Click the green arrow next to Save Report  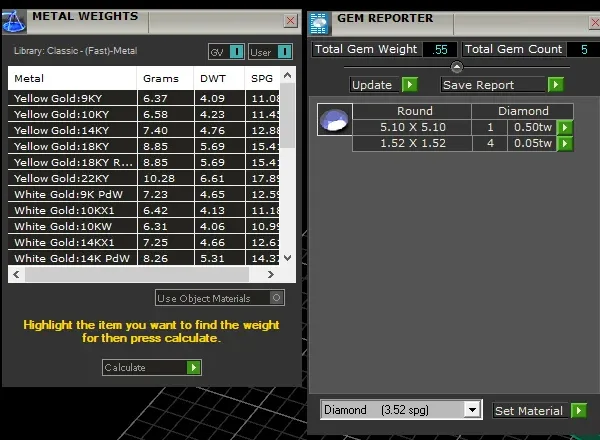556,84
